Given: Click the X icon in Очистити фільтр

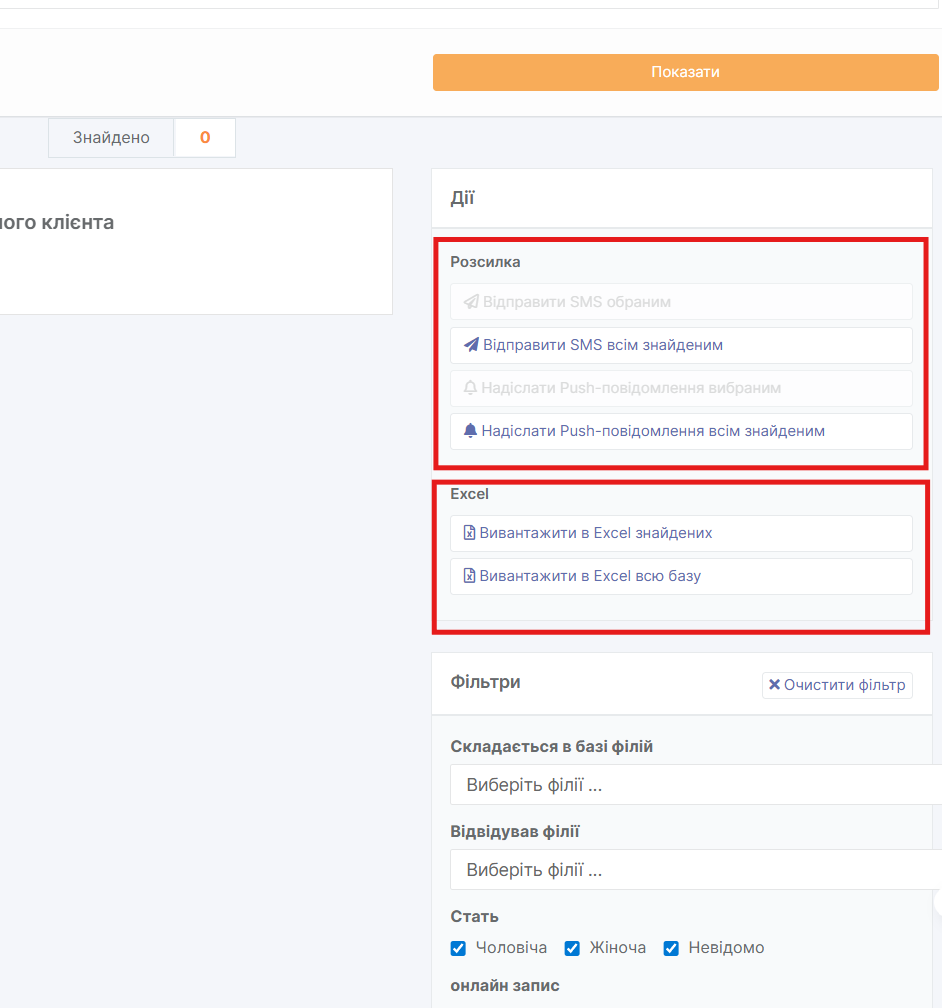Looking at the screenshot, I should [774, 685].
